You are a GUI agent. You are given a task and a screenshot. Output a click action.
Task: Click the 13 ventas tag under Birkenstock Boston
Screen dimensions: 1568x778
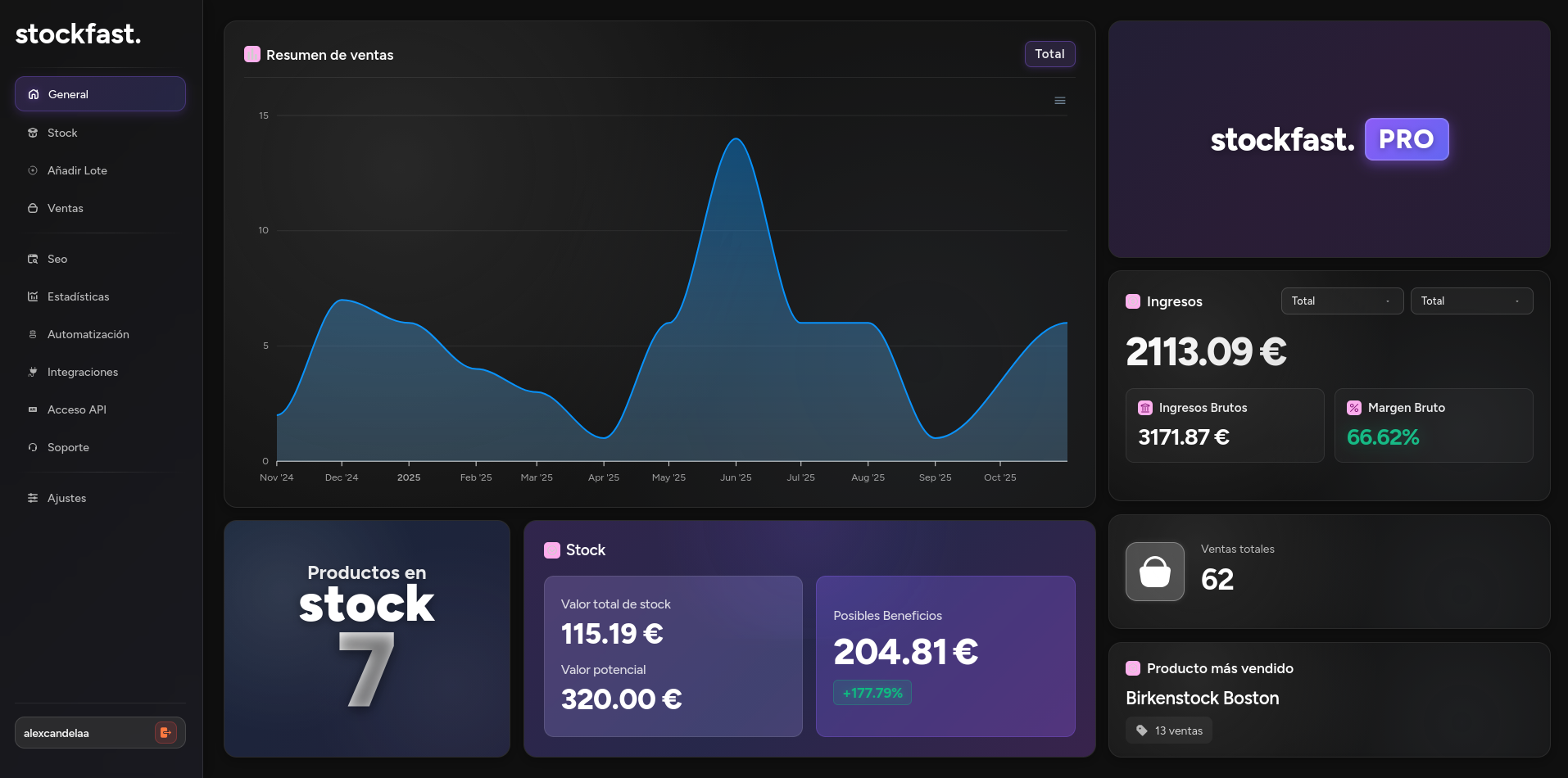[1168, 730]
